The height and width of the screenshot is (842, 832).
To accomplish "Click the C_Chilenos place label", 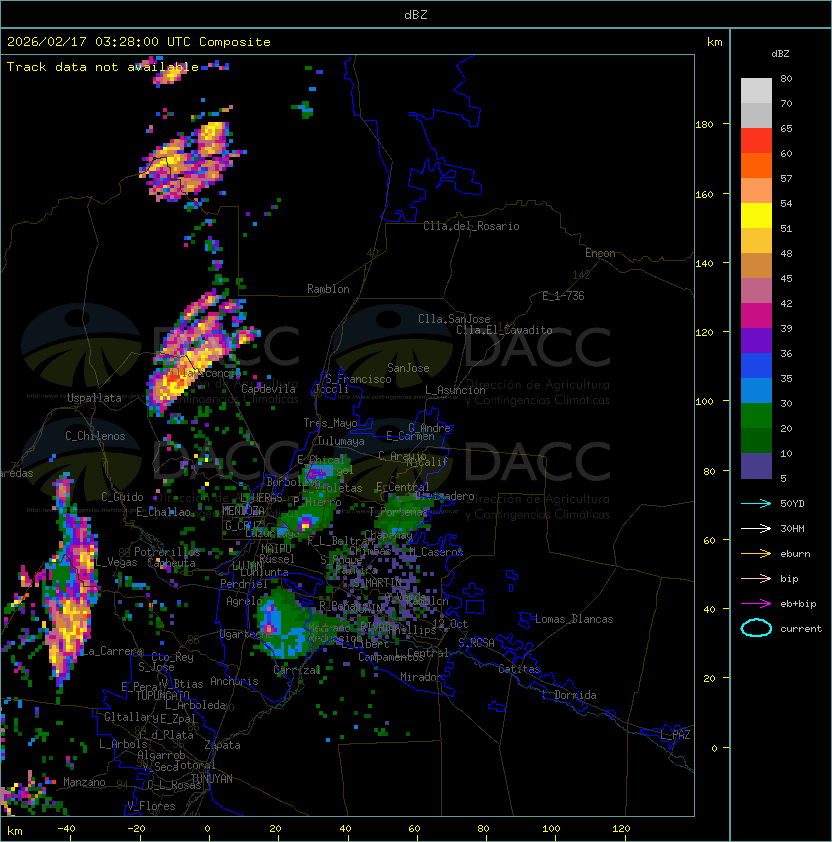I will click(95, 436).
